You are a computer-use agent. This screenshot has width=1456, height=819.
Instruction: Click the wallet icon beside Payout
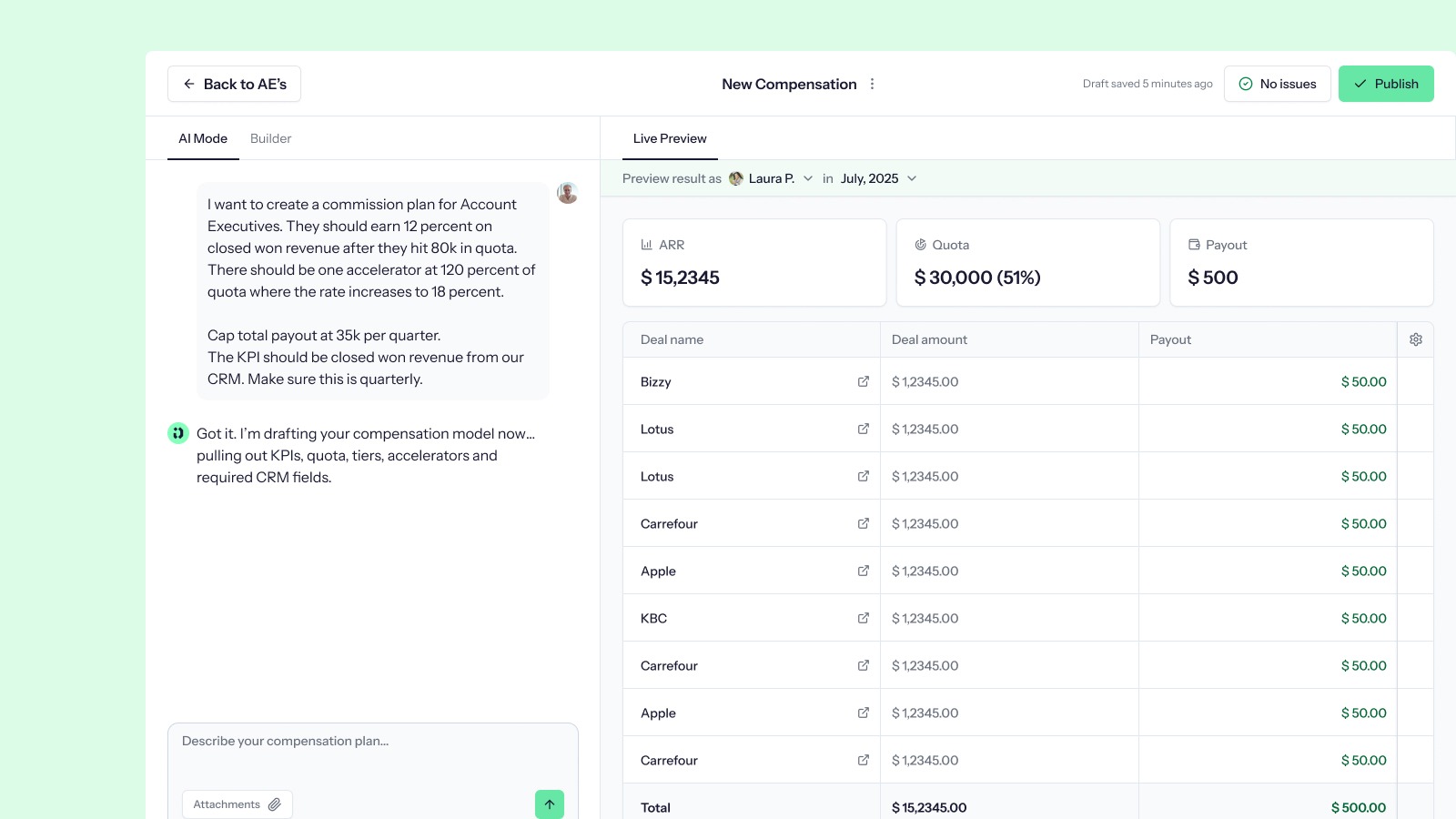pyautogui.click(x=1192, y=244)
